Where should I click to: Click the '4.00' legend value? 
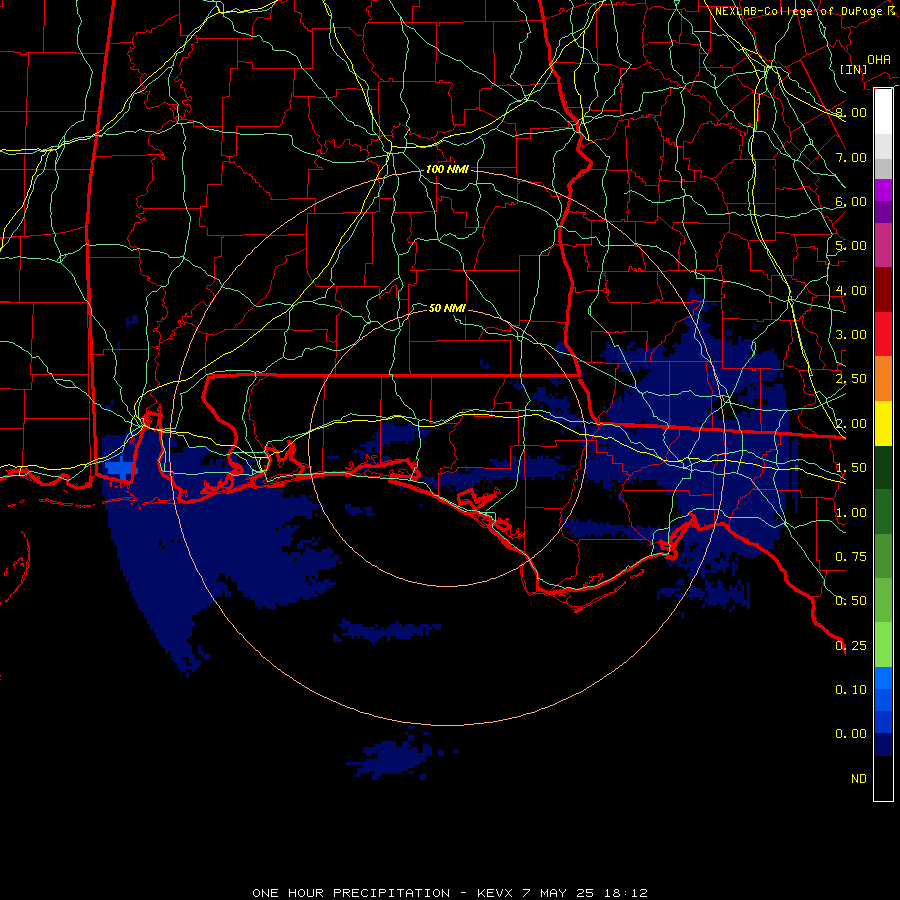click(851, 290)
